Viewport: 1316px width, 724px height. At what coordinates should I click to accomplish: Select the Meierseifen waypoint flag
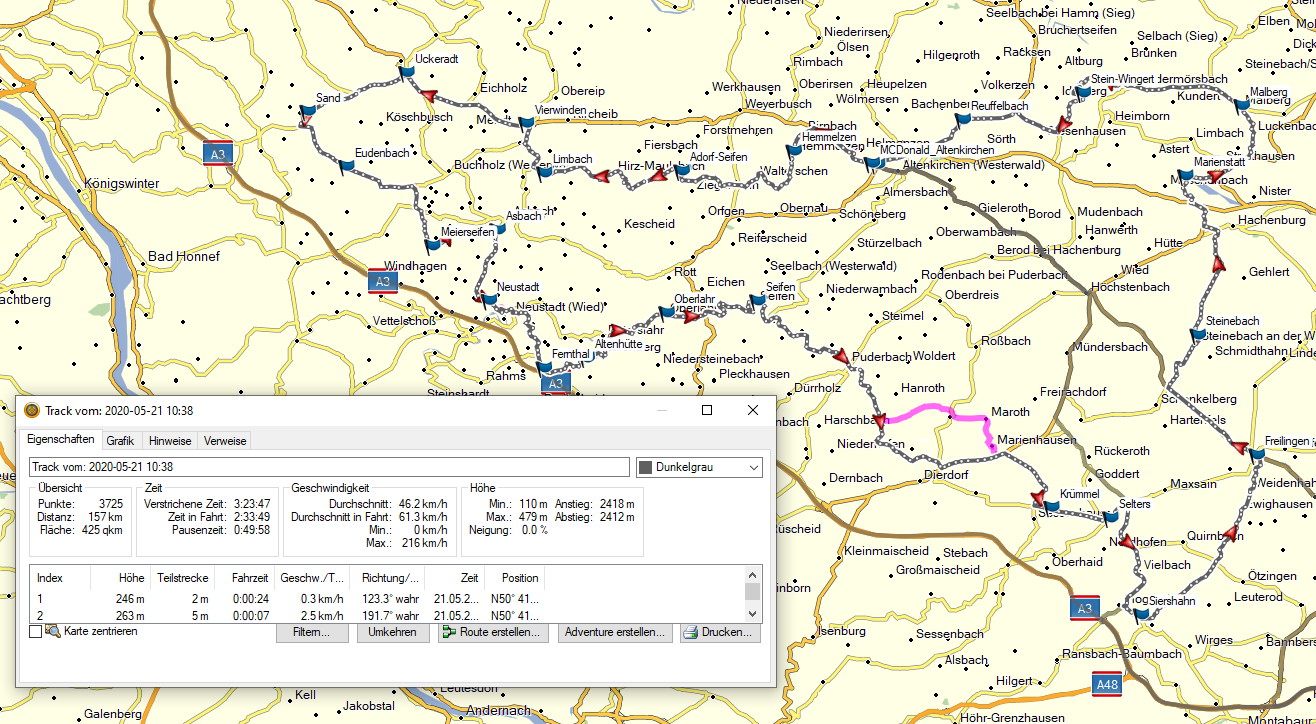tap(433, 244)
